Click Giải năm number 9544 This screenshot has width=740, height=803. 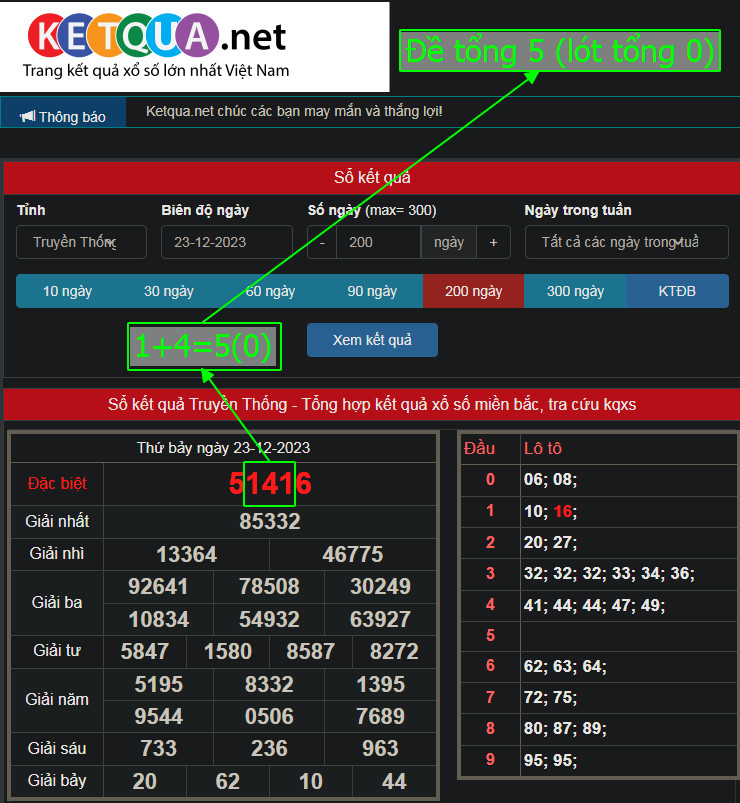tap(159, 716)
